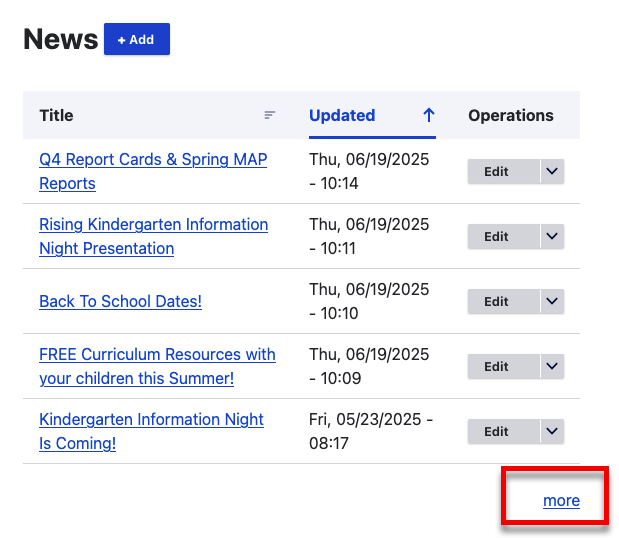This screenshot has height=538, width=619.
Task: Click the + Add news button
Action: [137, 40]
